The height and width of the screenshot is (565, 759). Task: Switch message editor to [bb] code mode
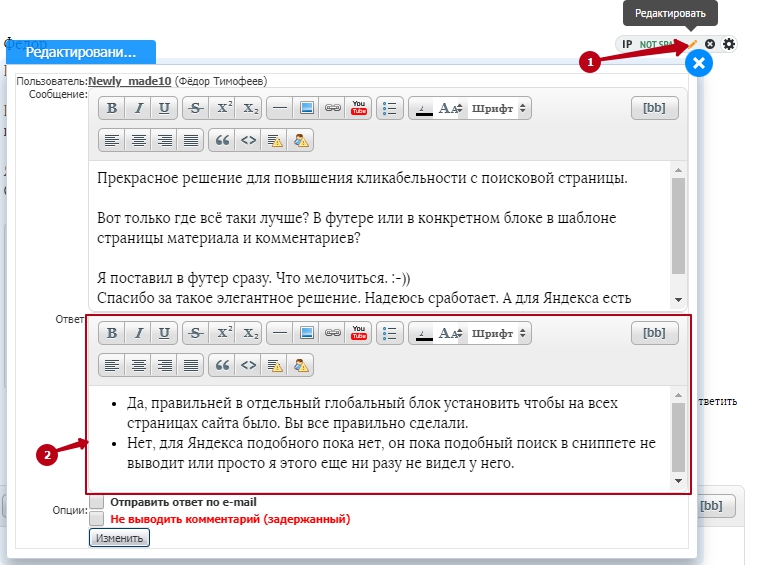[x=655, y=109]
